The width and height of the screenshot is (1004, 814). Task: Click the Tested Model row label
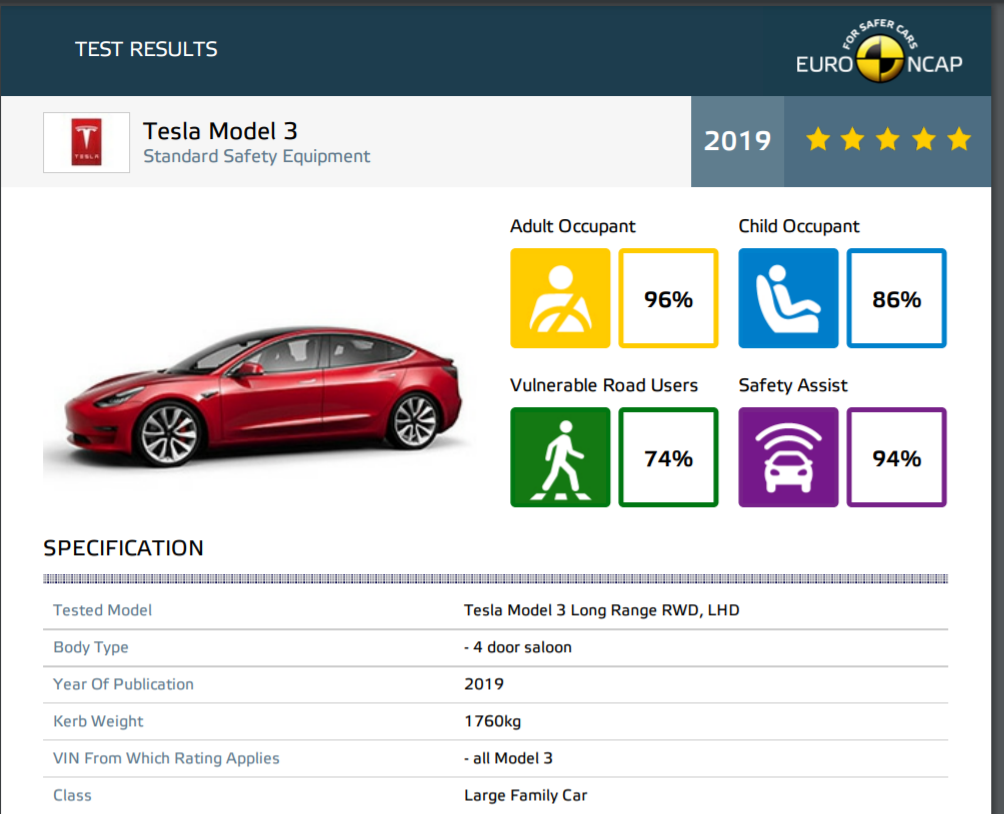pyautogui.click(x=102, y=610)
